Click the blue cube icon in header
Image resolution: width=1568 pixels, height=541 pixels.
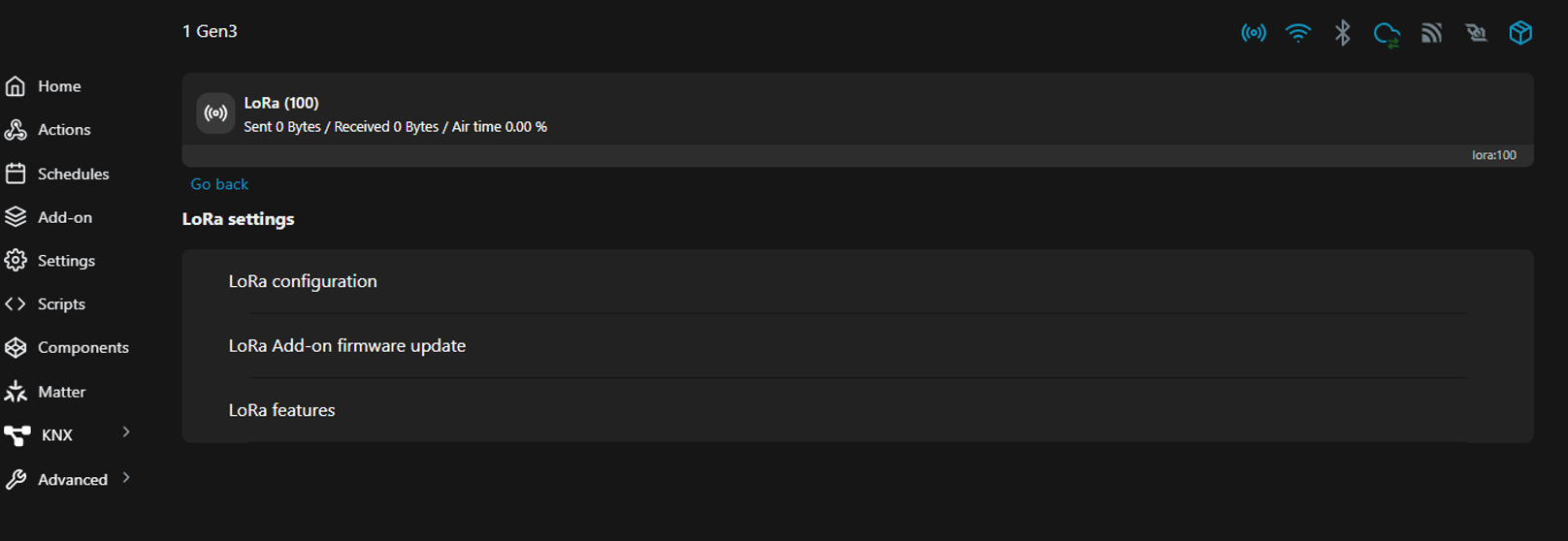coord(1520,32)
